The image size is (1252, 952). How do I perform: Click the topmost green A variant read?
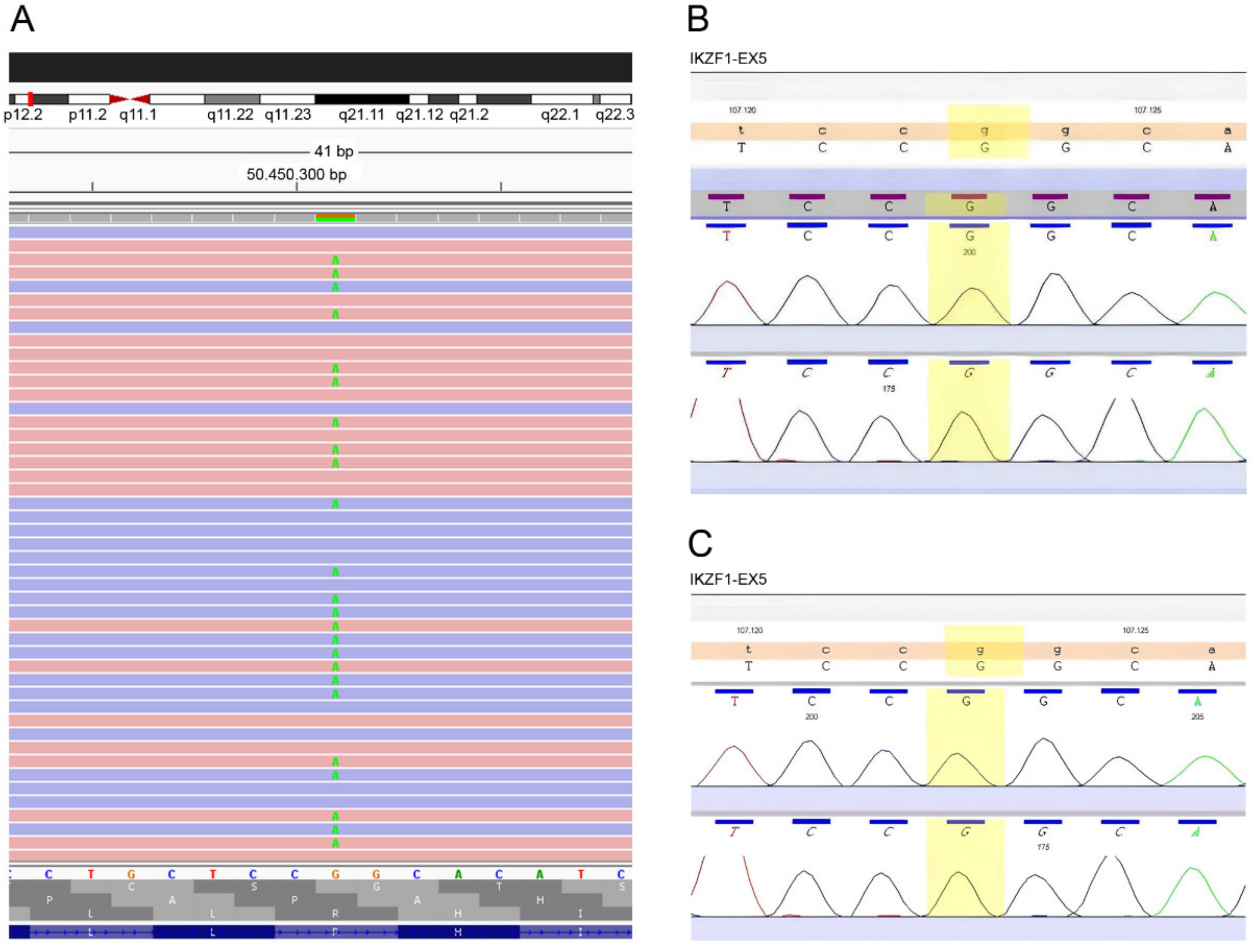pyautogui.click(x=336, y=261)
